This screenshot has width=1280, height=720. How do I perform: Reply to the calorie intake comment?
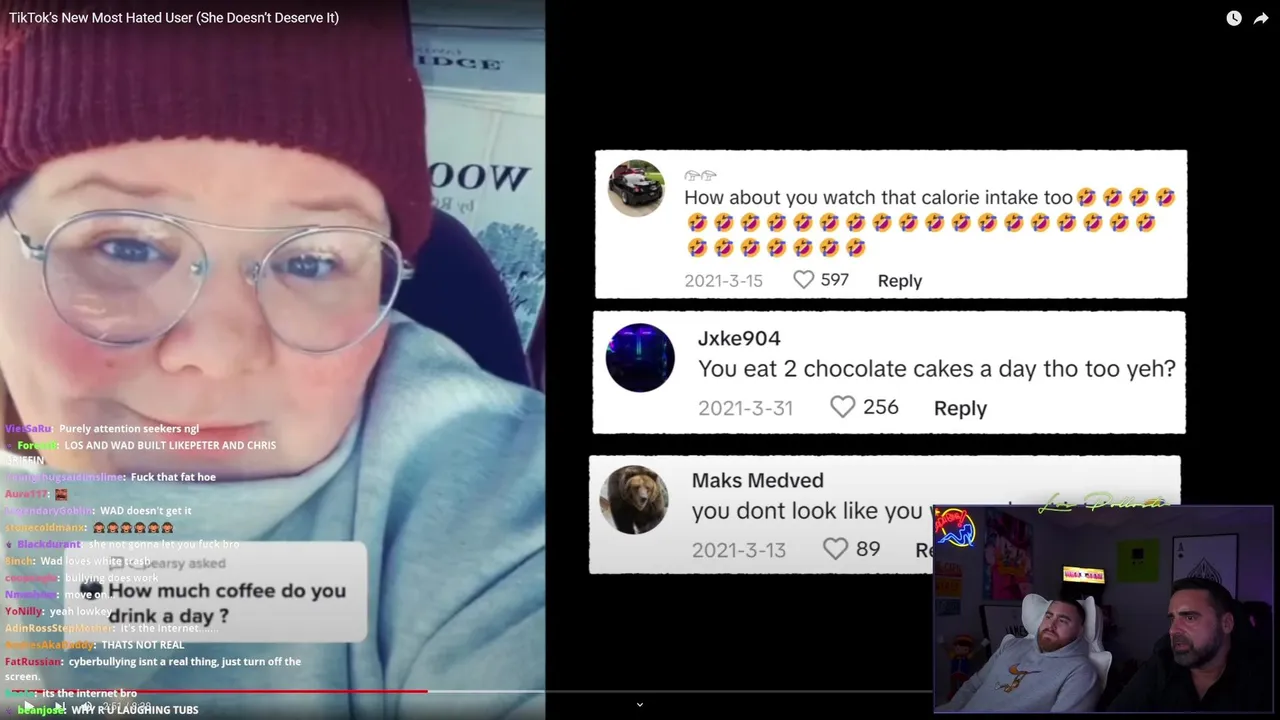[x=900, y=281]
